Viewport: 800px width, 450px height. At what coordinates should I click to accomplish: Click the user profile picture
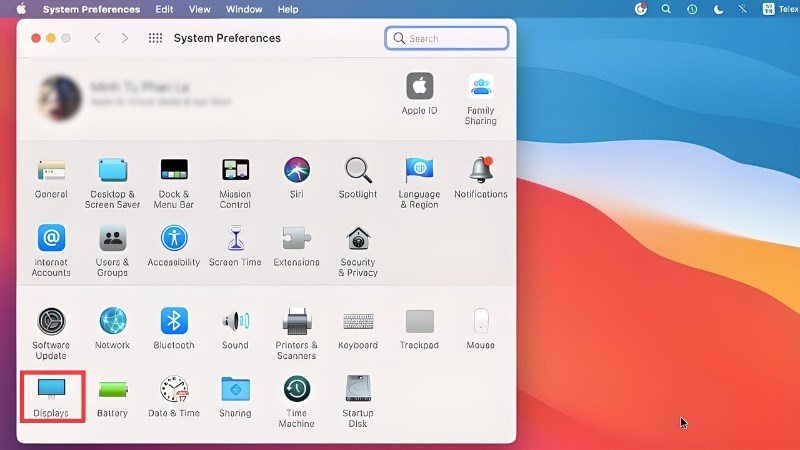click(59, 97)
